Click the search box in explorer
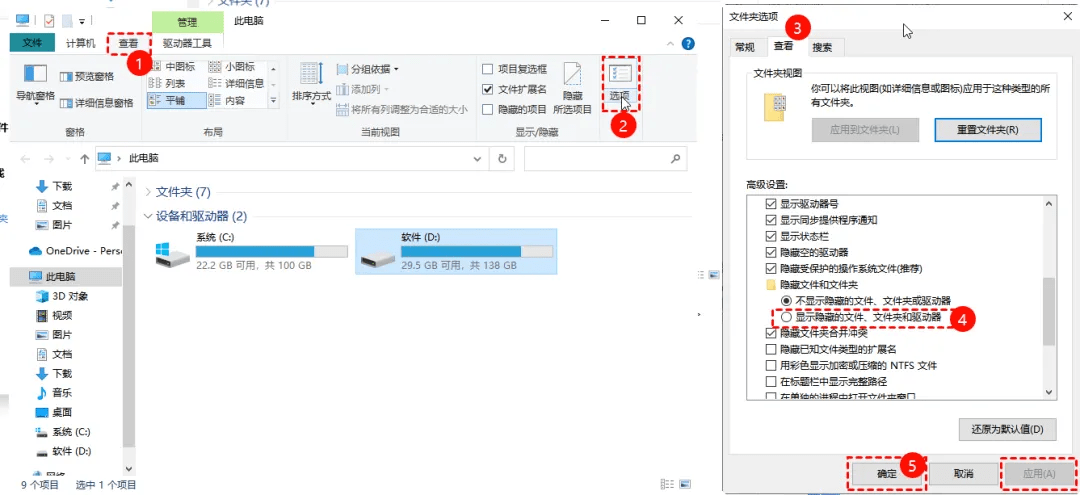 [605, 158]
